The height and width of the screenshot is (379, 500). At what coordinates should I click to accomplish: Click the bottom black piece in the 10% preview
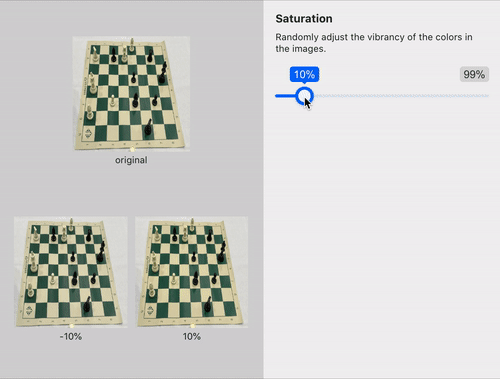[208, 304]
